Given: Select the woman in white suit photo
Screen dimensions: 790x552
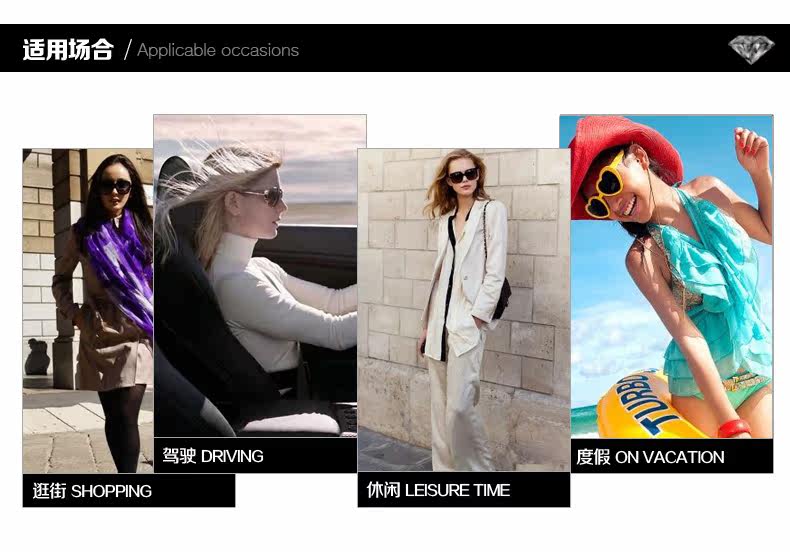Looking at the screenshot, I should 464,310.
